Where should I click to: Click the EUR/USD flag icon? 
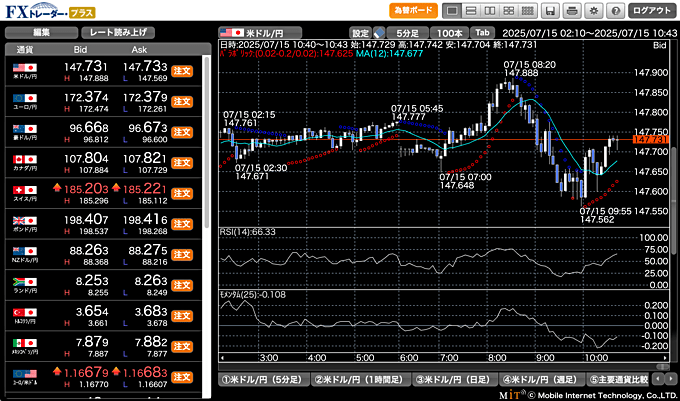click(25, 374)
